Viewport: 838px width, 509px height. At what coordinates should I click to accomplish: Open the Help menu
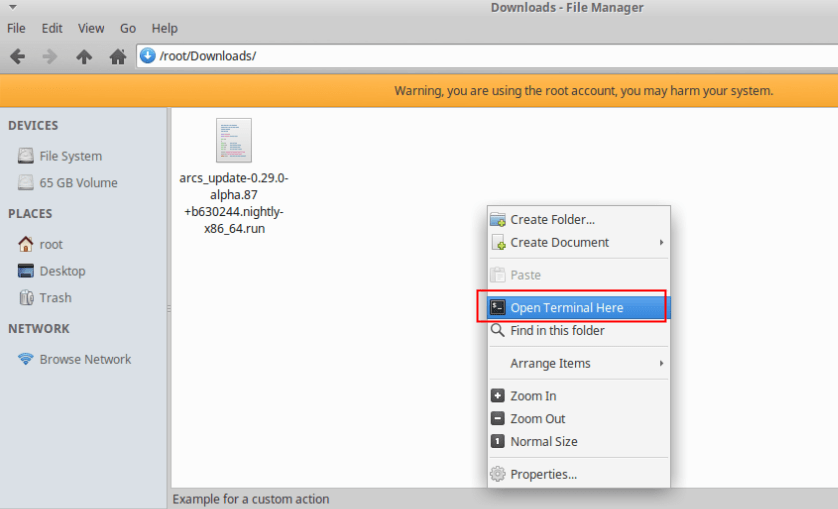(x=164, y=28)
